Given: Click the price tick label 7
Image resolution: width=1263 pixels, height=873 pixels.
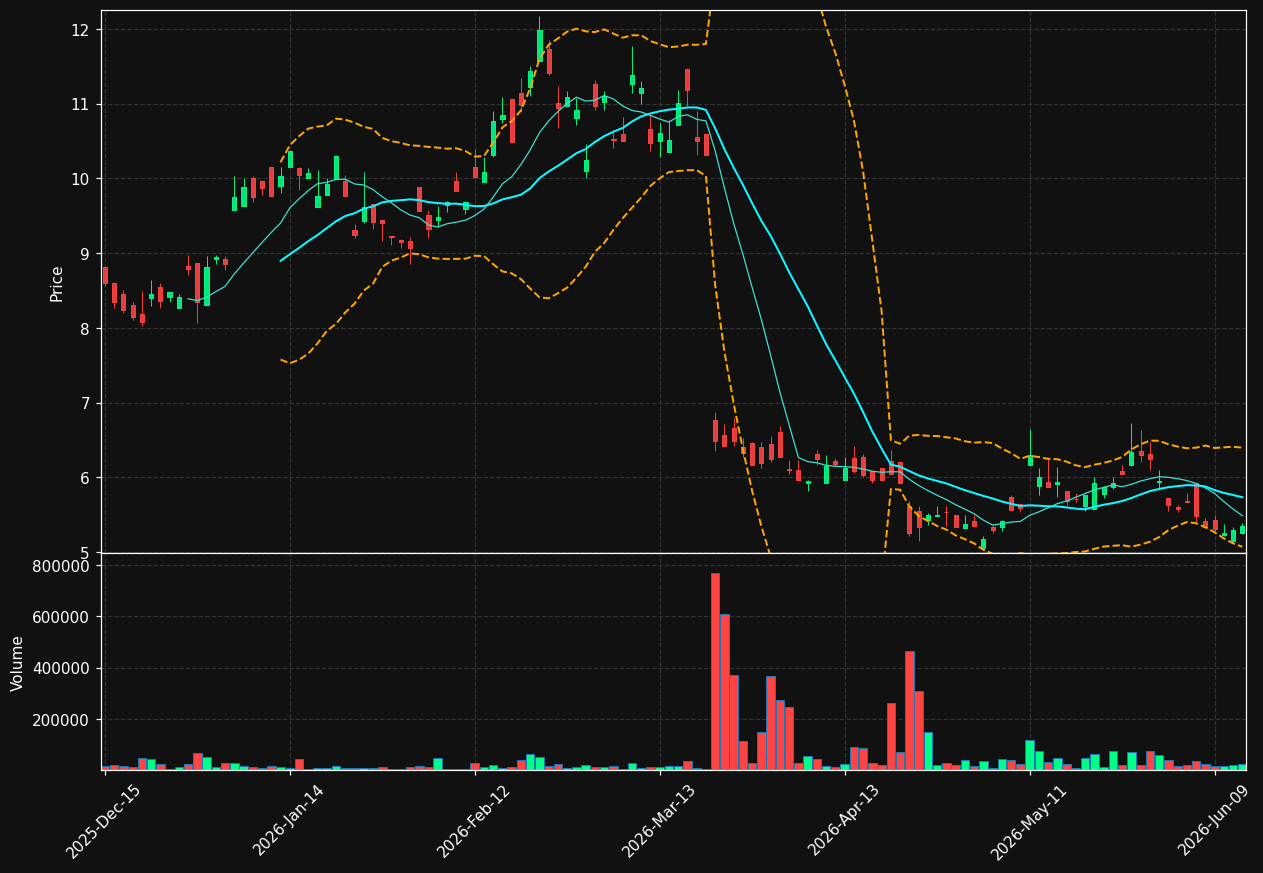Looking at the screenshot, I should pos(84,403).
